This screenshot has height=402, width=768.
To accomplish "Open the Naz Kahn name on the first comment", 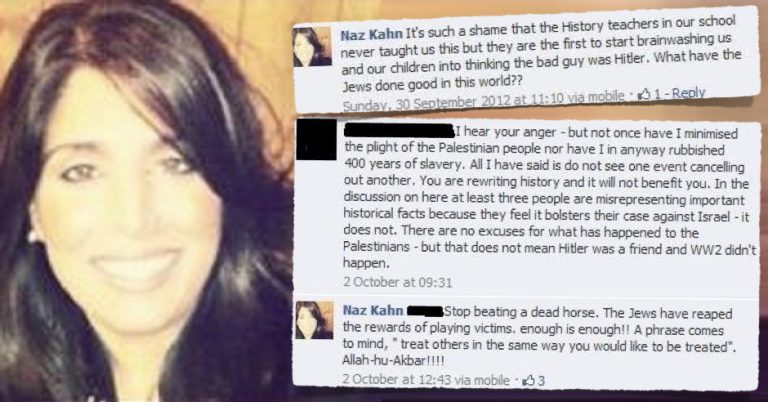I will point(371,35).
